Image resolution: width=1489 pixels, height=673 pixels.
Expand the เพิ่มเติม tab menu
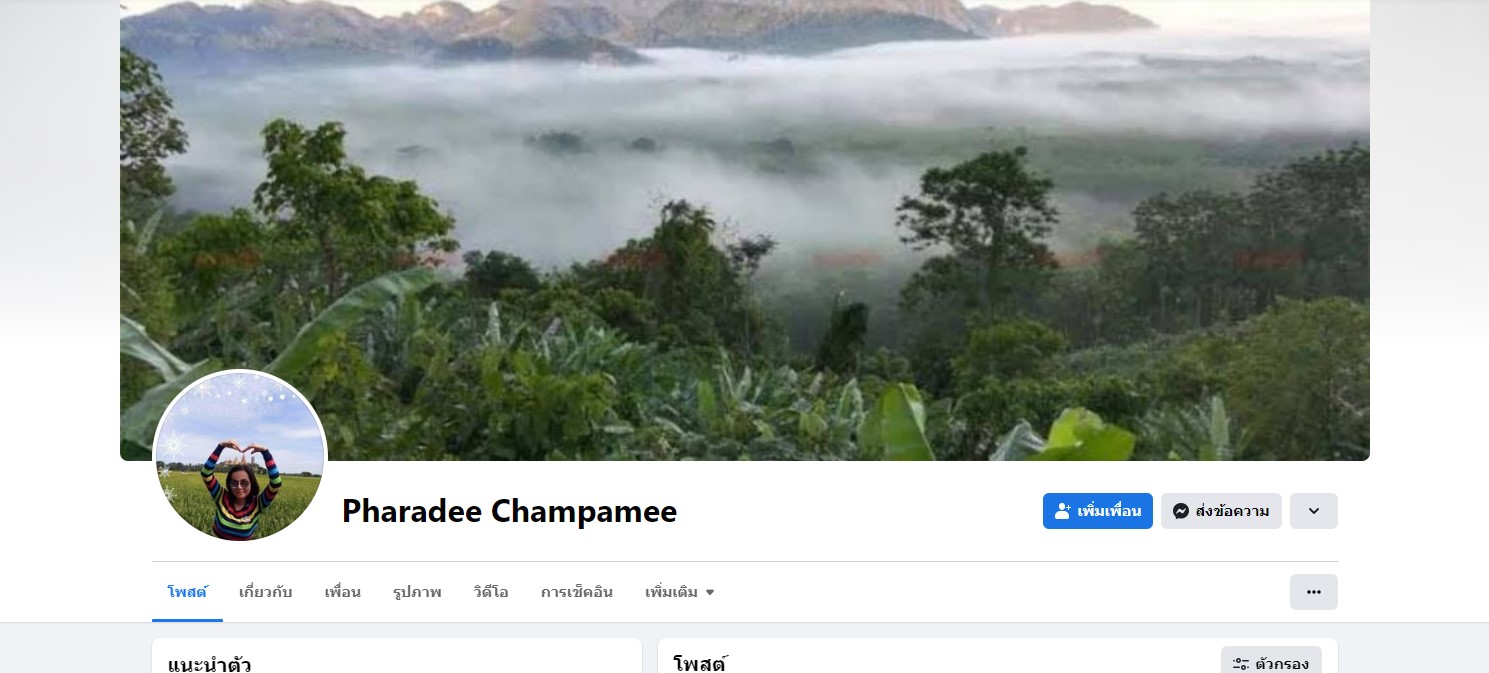pos(680,592)
